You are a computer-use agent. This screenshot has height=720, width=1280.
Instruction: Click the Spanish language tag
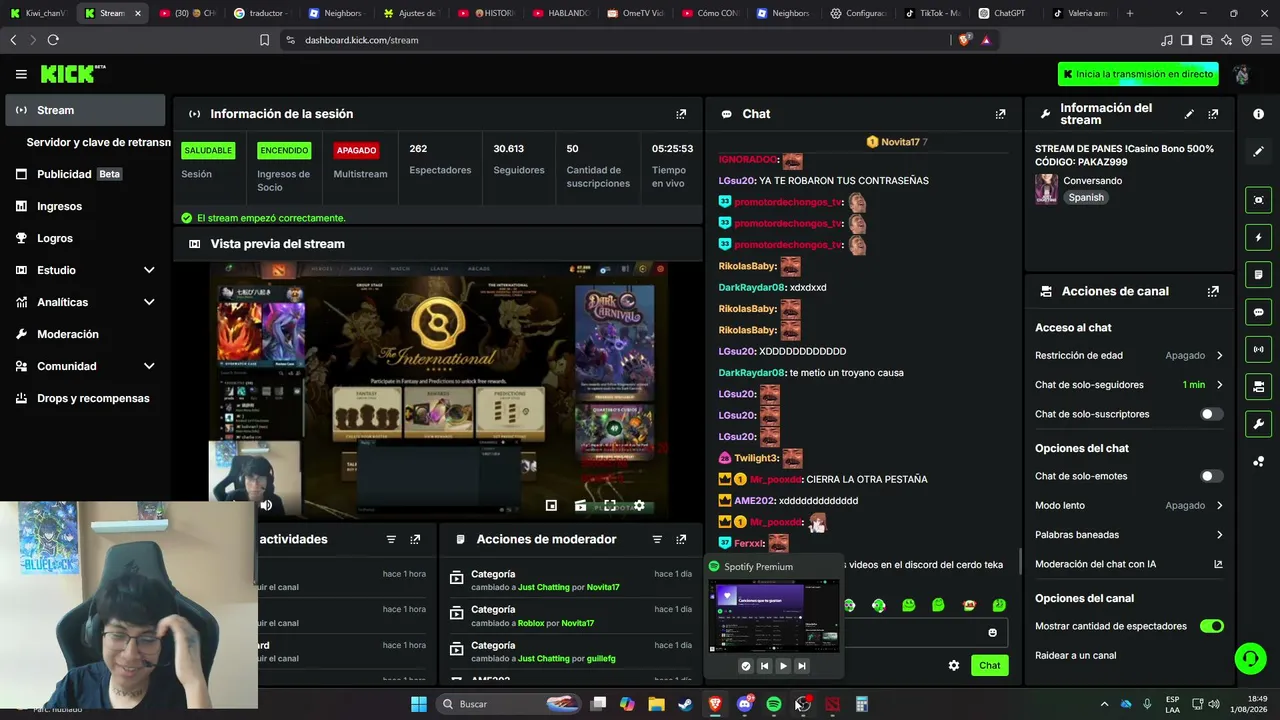click(1086, 198)
